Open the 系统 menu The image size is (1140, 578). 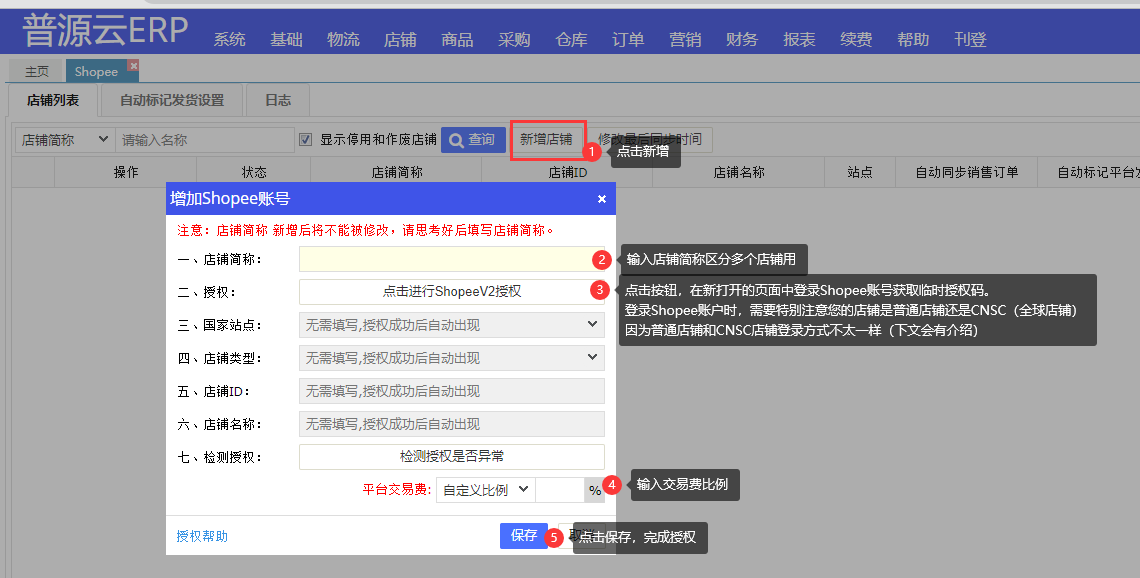coord(229,39)
